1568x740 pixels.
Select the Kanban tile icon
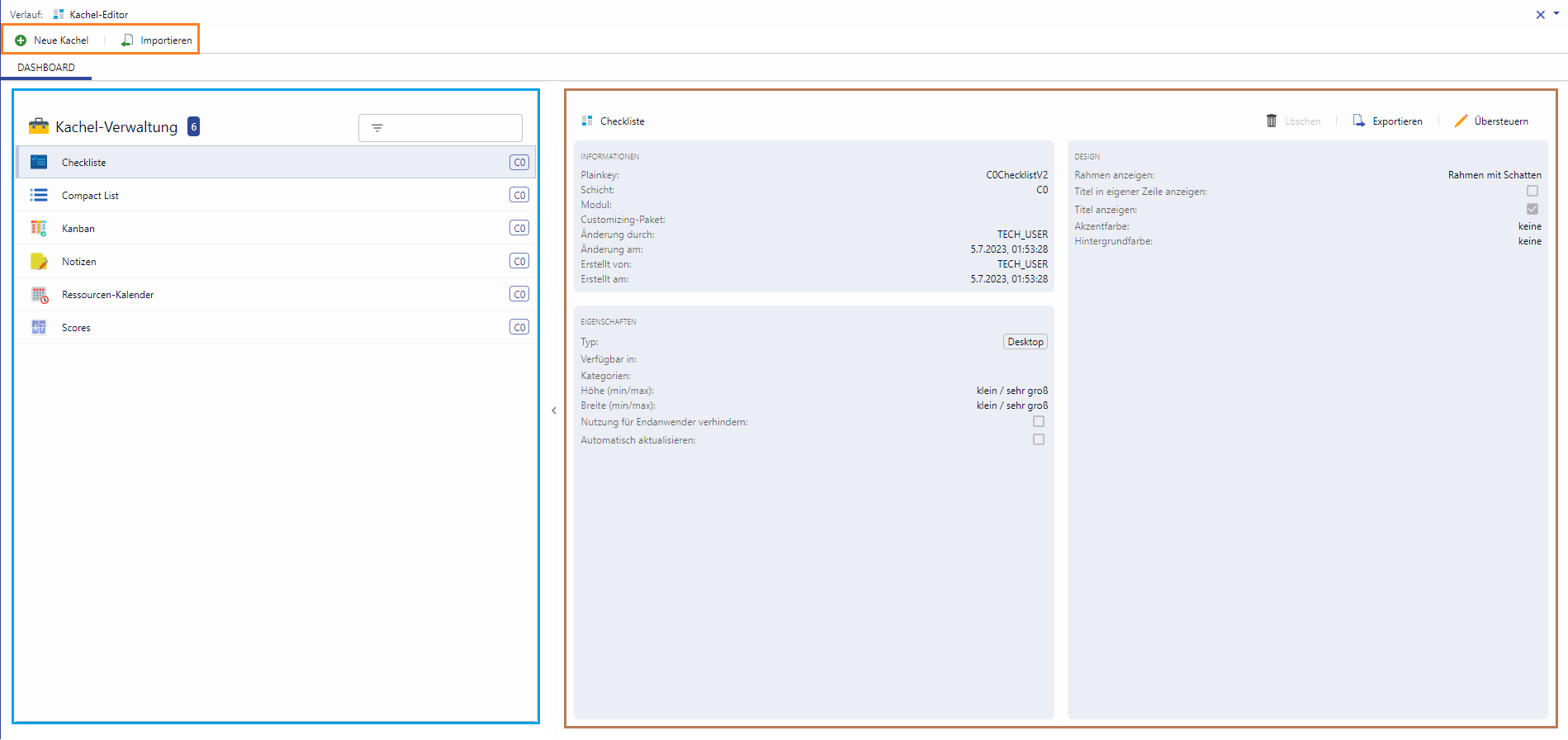39,229
